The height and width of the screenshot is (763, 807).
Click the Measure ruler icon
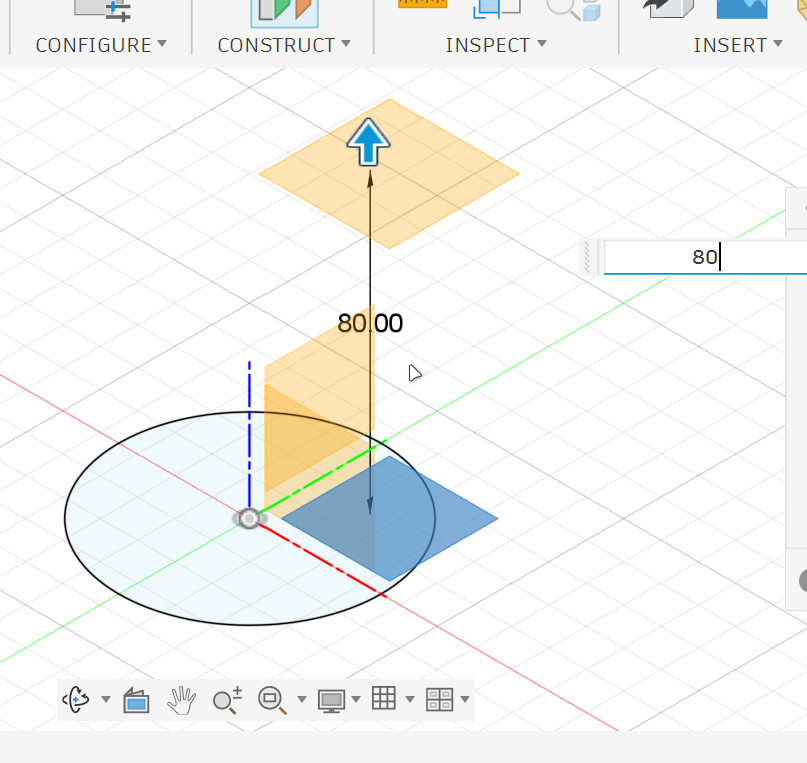[422, 4]
